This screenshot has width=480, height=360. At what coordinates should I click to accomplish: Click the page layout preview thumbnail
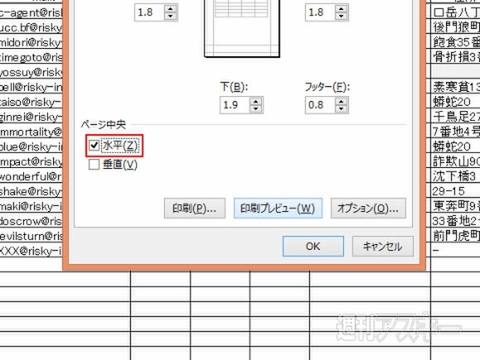click(242, 28)
